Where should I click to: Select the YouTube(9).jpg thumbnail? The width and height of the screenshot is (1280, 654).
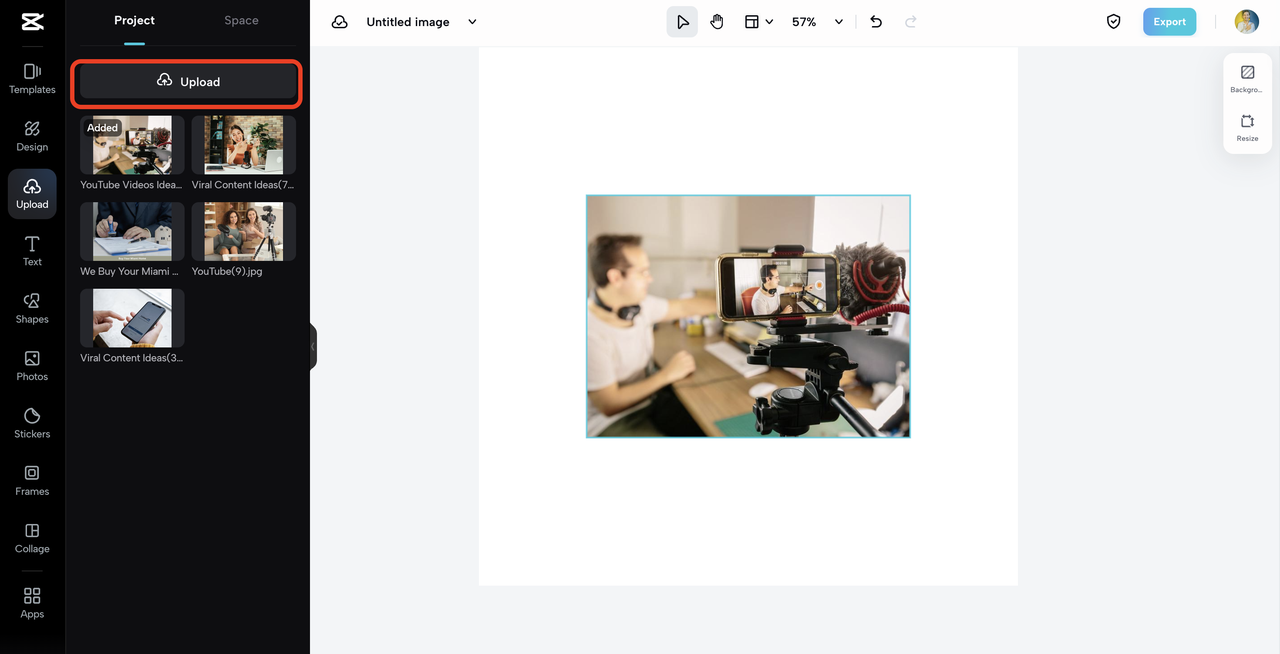[244, 232]
